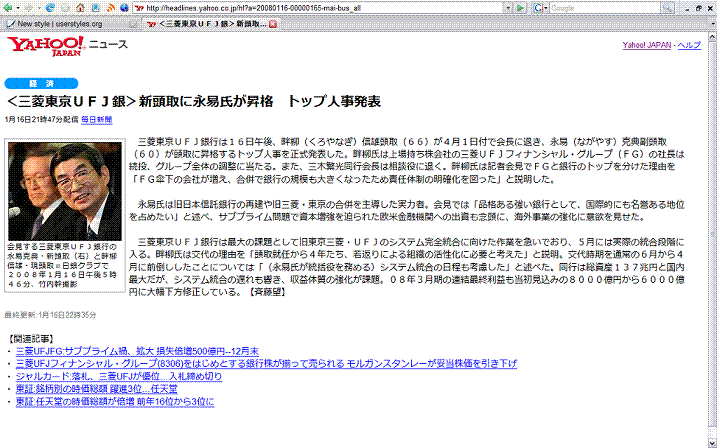This screenshot has width=717, height=448.
Task: Click the Yahoo! JAPAN logo
Action: click(x=46, y=46)
